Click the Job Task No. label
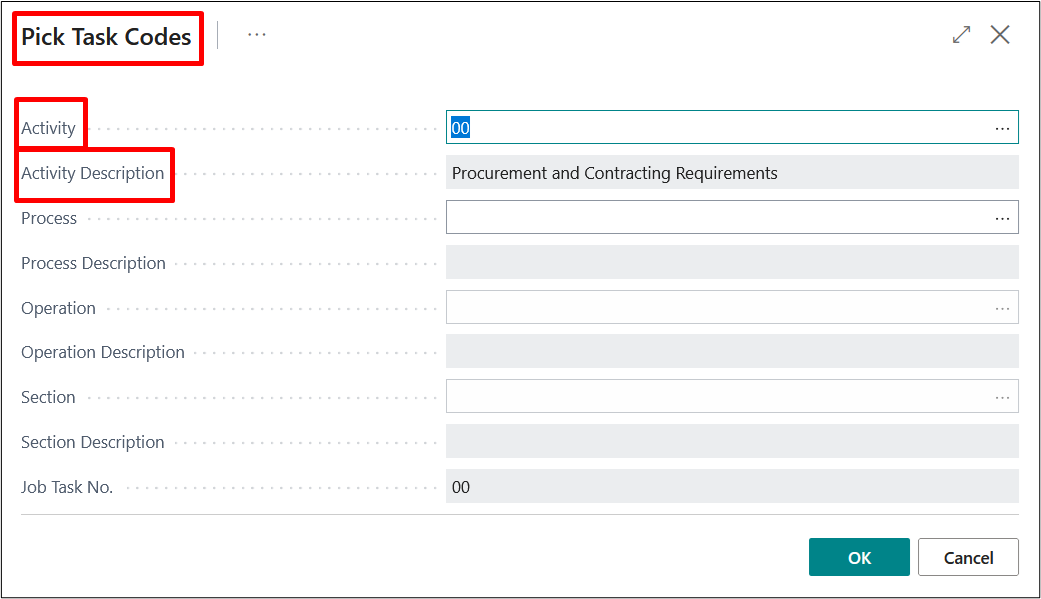The height and width of the screenshot is (599, 1041). [67, 487]
